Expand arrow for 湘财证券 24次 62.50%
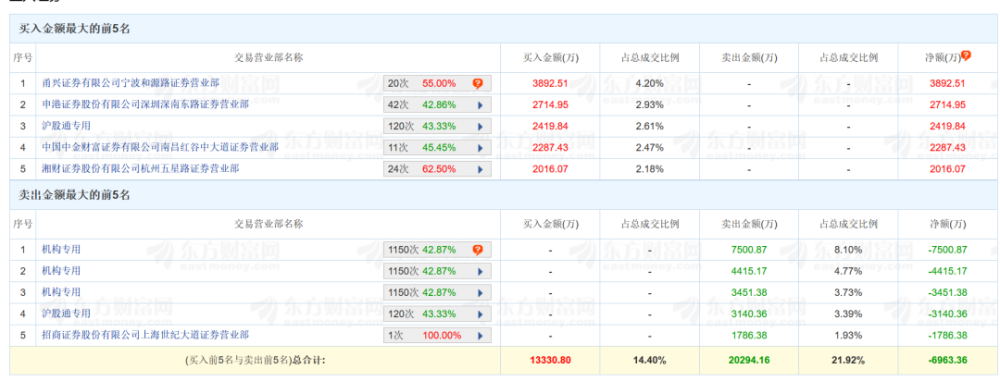 point(480,170)
